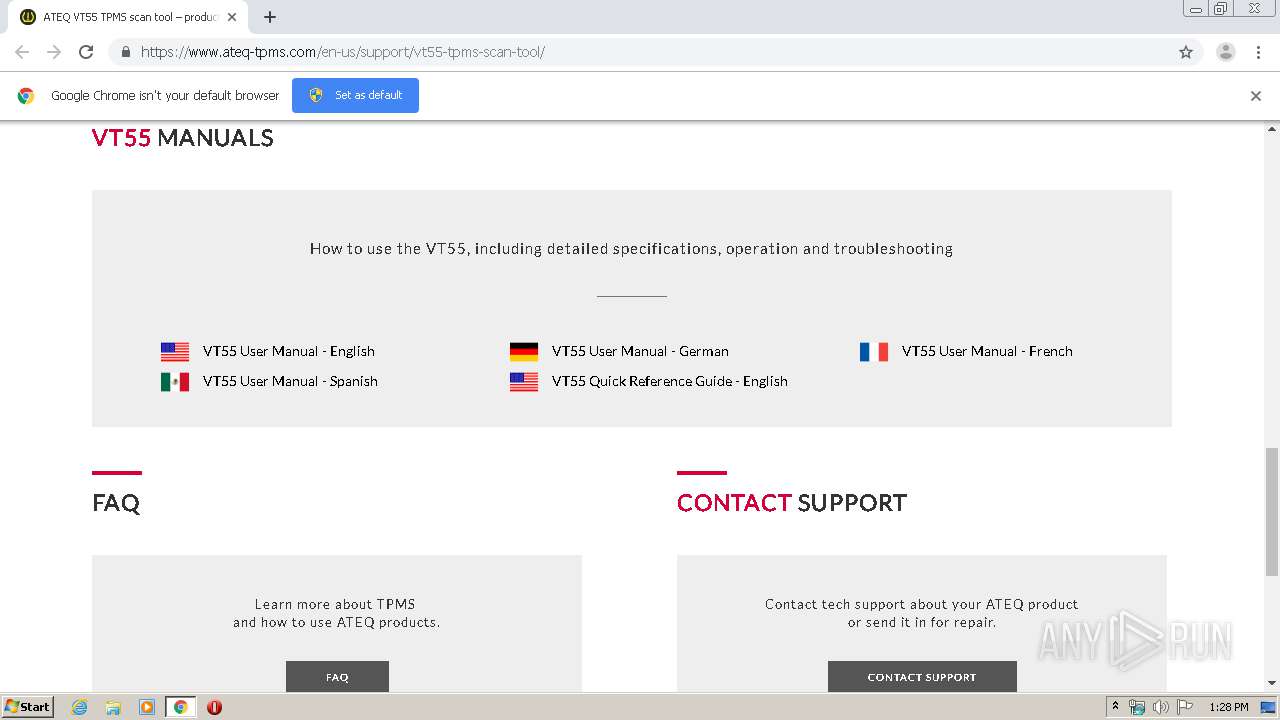
Task: Open VT55 Quick Reference Guide - English
Action: click(x=670, y=382)
